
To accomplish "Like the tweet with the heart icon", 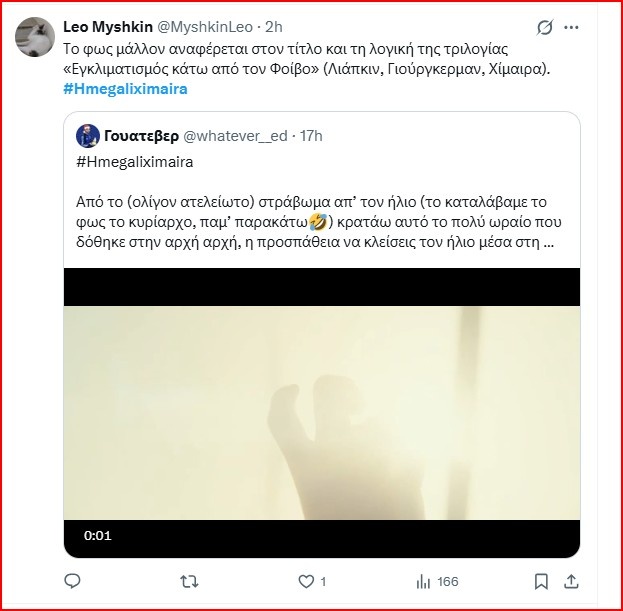I will (306, 580).
